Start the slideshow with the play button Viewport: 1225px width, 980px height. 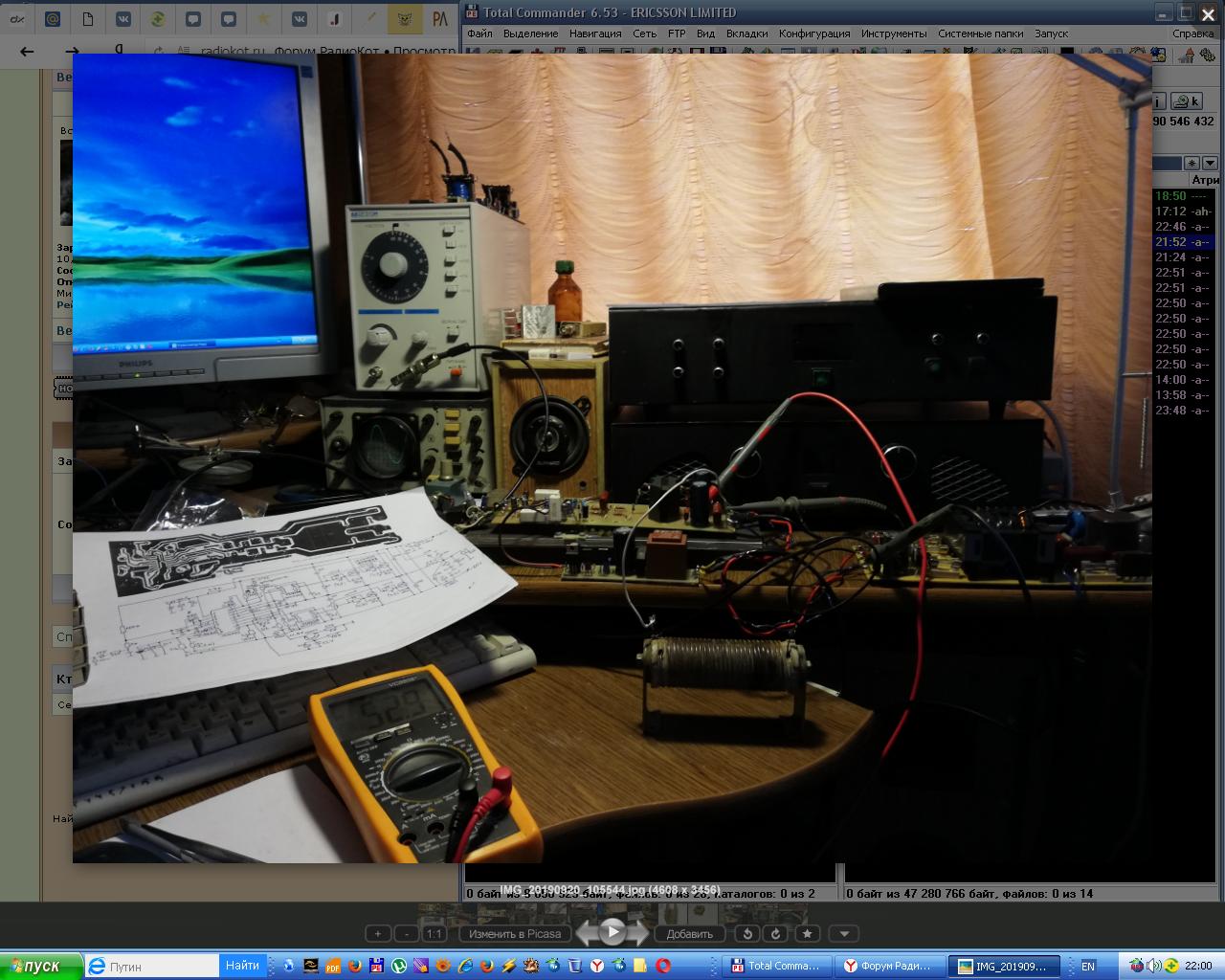tap(612, 932)
